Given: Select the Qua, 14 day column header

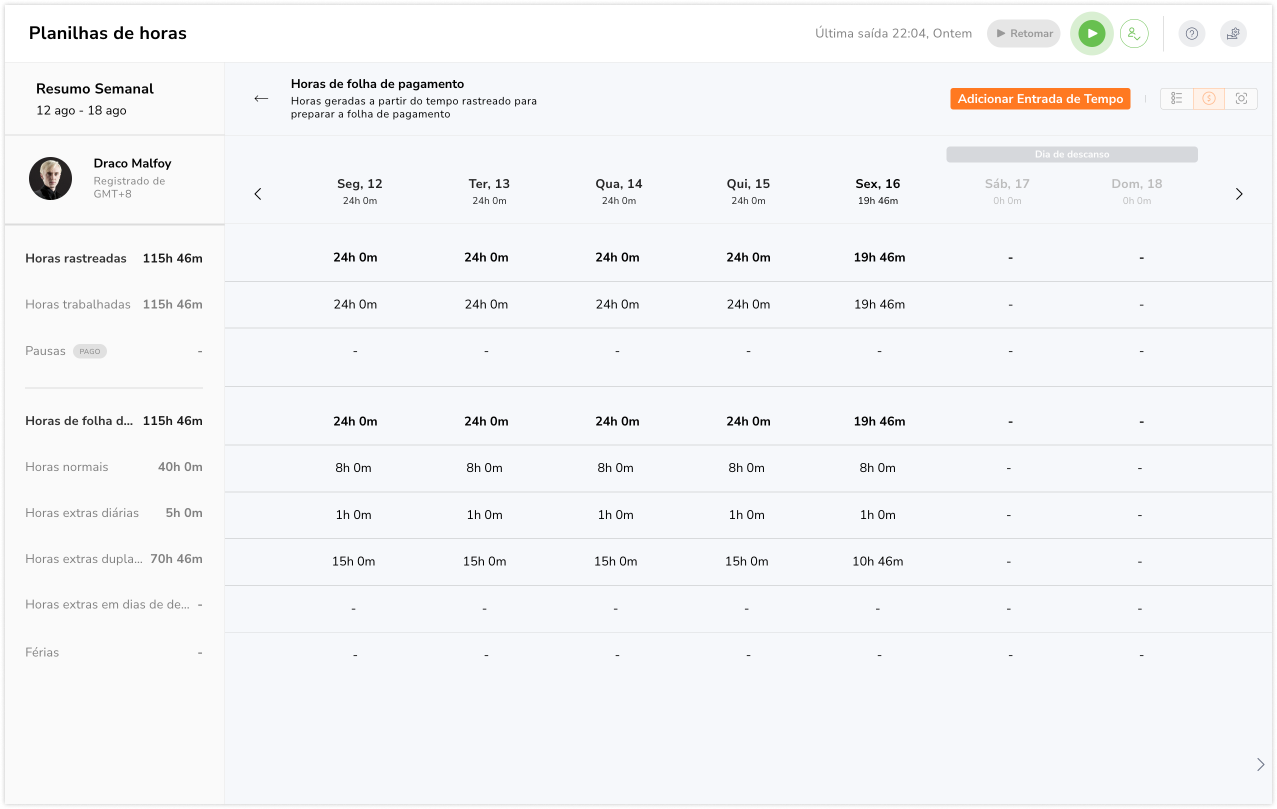Looking at the screenshot, I should [619, 191].
